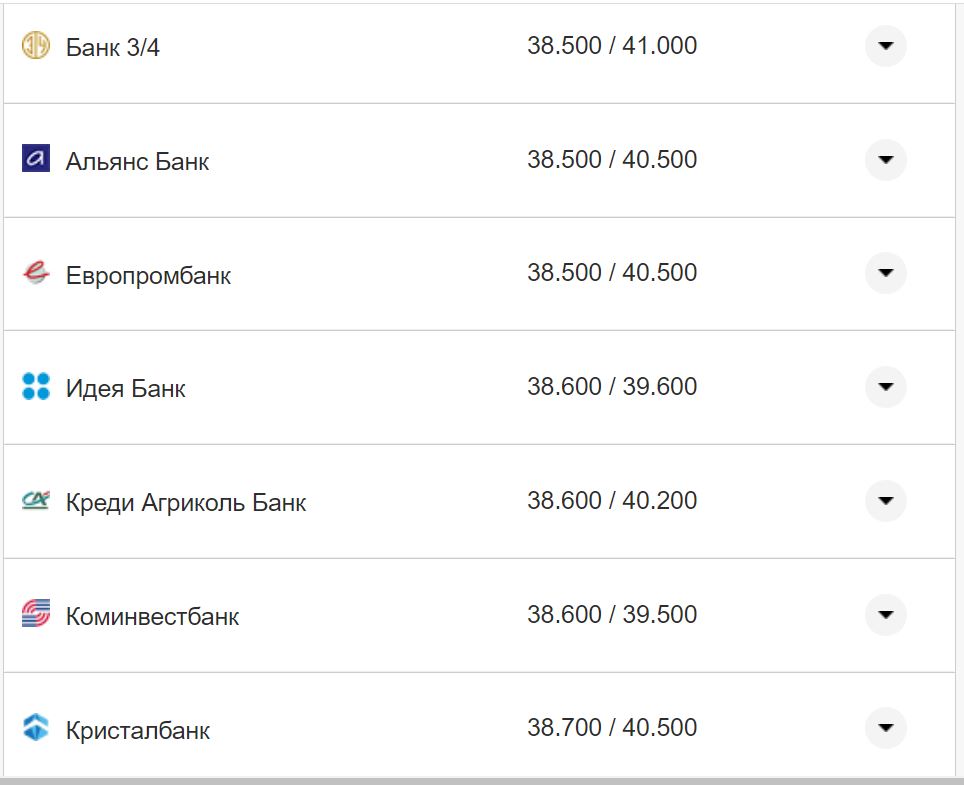Click the Кристалбанк logo icon
964x785 pixels.
pyautogui.click(x=36, y=728)
